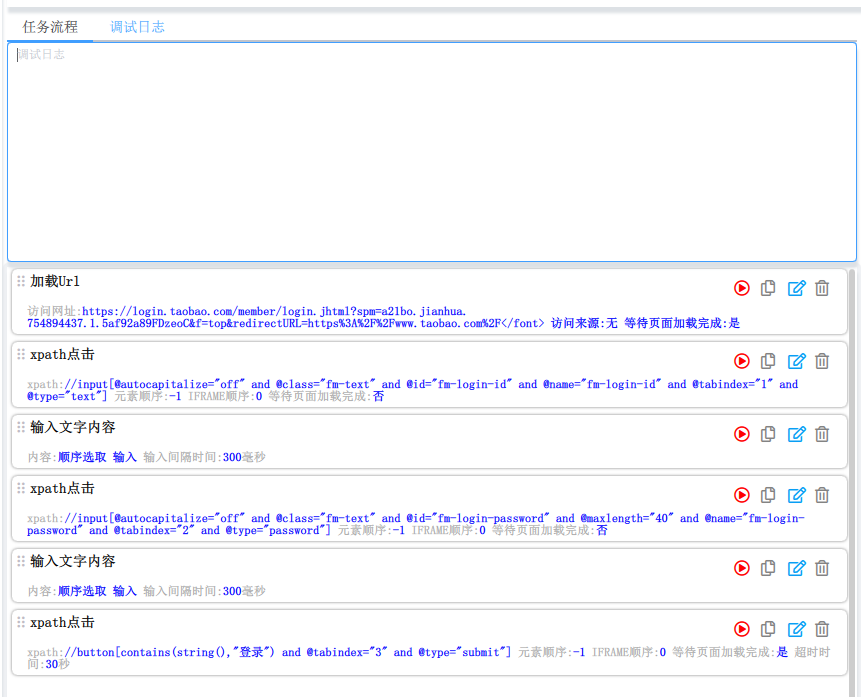Image resolution: width=861 pixels, height=697 pixels.
Task: Select the 加载Url step title
Action: point(55,281)
